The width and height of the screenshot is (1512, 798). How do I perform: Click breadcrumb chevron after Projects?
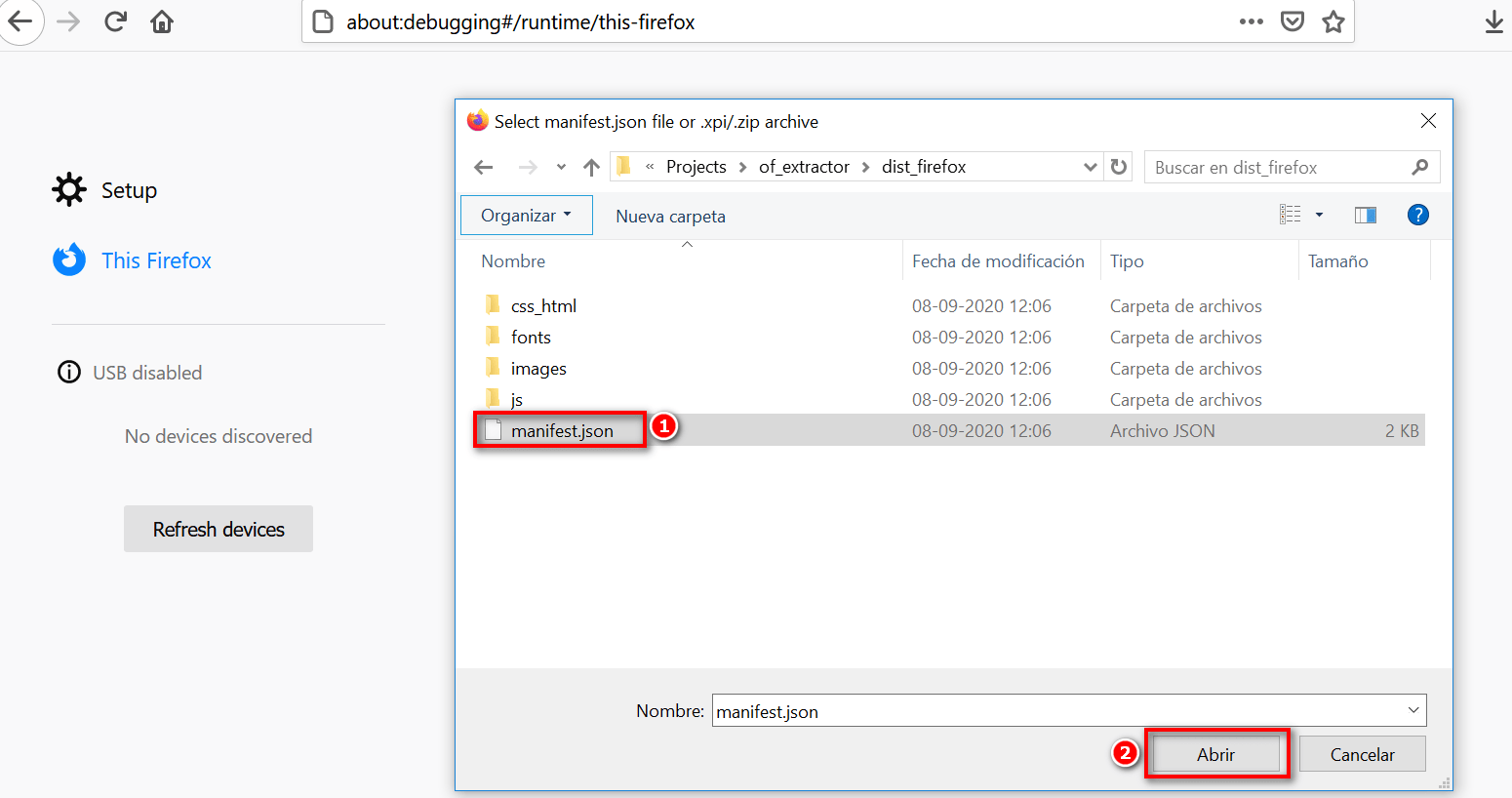click(x=742, y=167)
